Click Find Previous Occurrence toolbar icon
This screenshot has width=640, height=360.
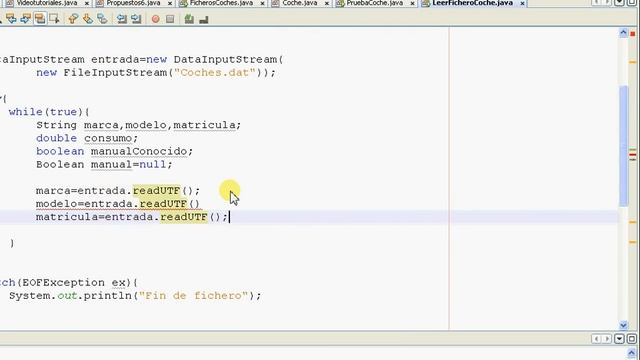coord(11,19)
